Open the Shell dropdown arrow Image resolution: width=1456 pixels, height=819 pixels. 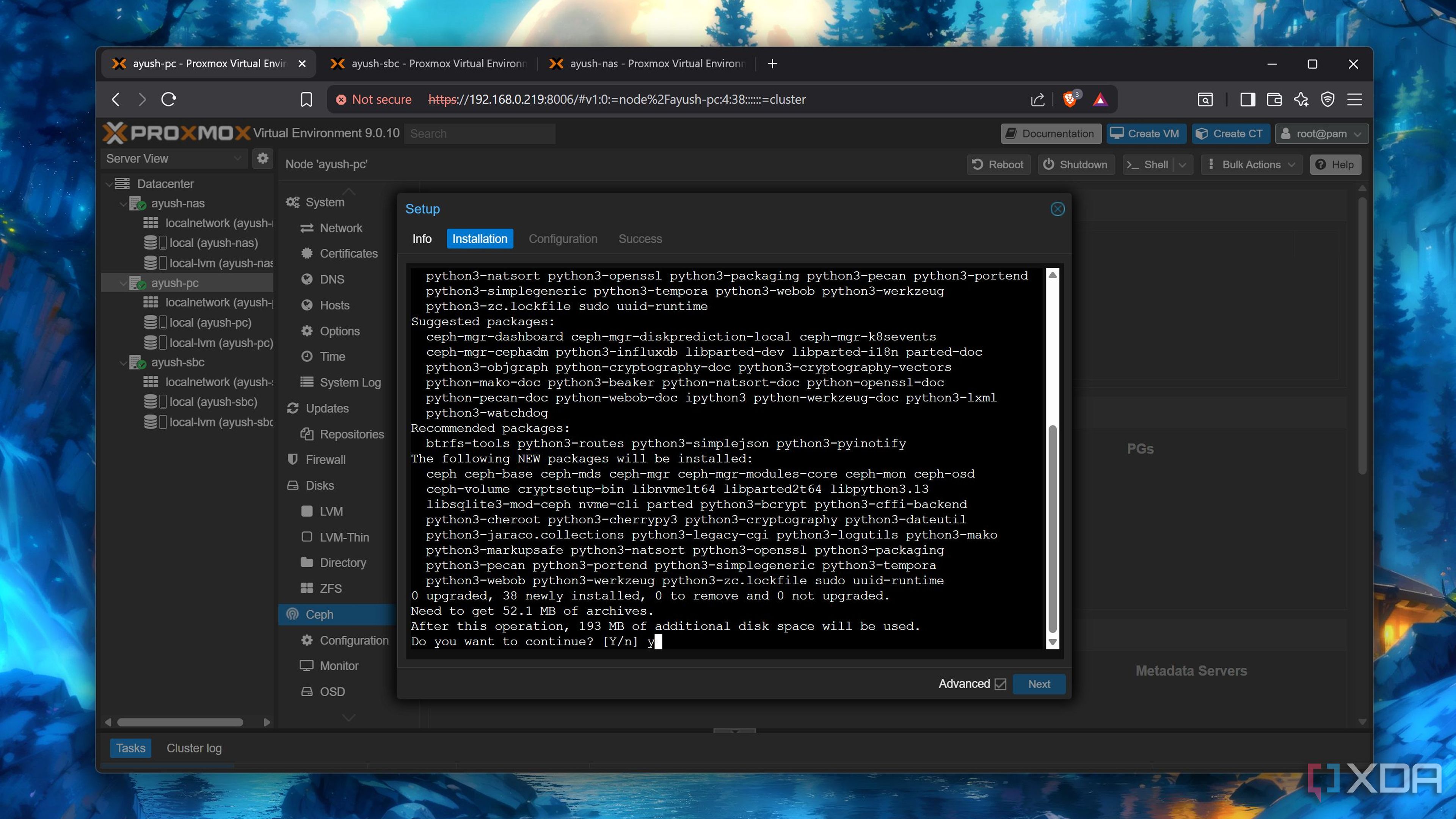pos(1183,165)
